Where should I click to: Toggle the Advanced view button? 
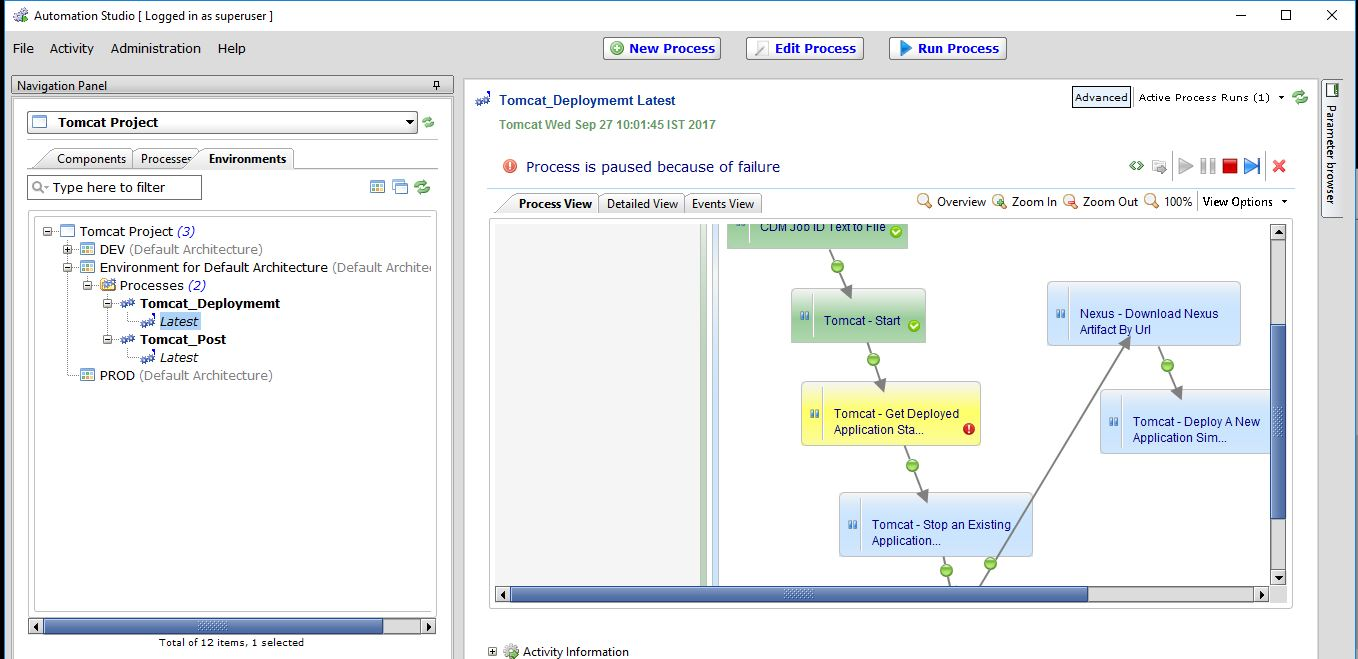tap(1101, 97)
